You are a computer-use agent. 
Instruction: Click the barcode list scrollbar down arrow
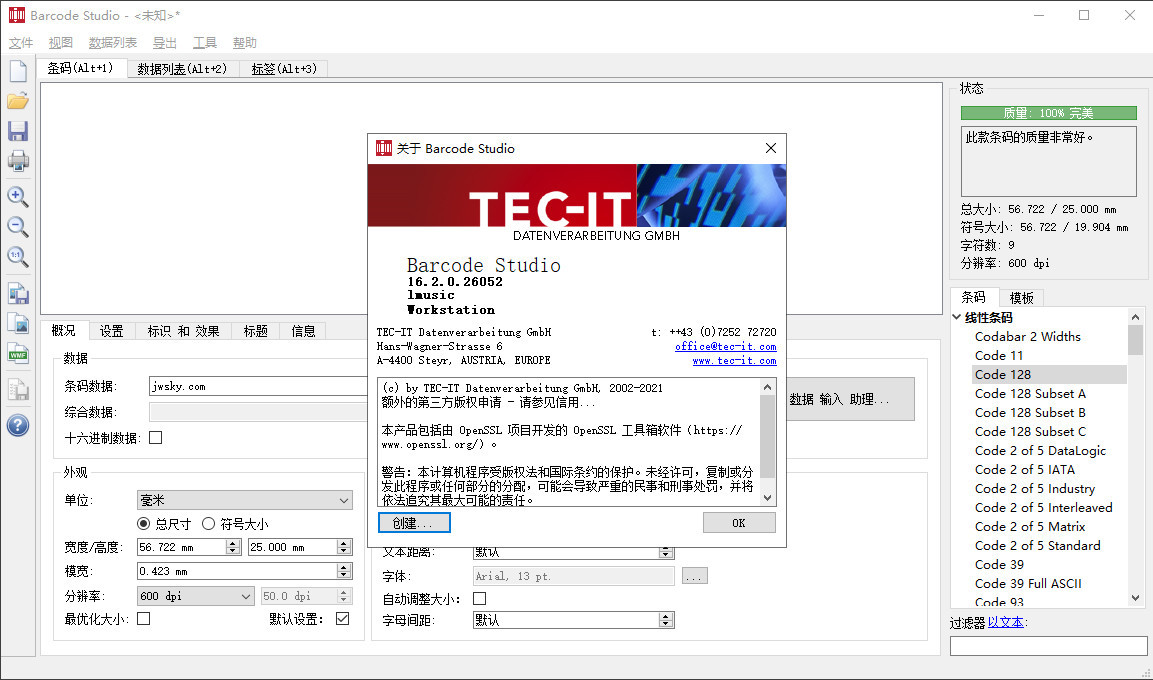[1135, 598]
